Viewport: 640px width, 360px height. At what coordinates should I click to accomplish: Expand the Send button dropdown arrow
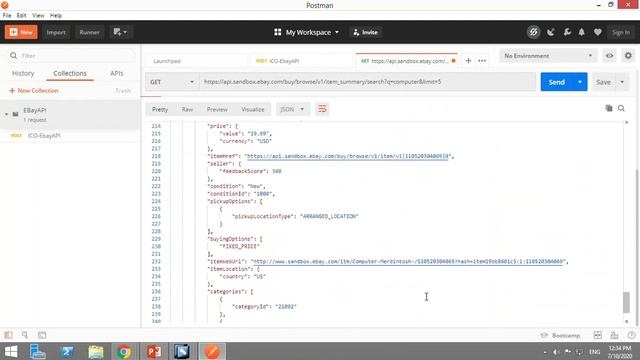click(x=580, y=82)
